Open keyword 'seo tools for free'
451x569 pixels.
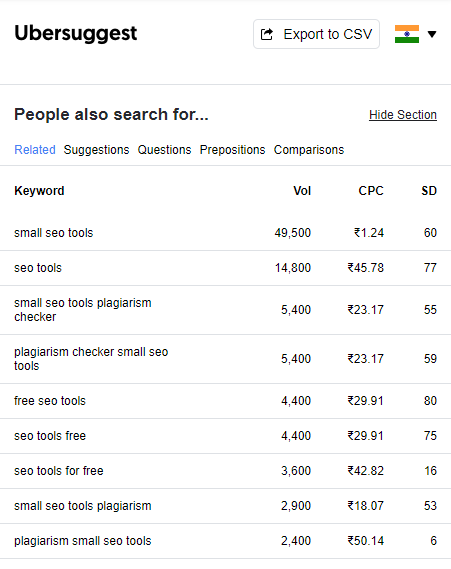pyautogui.click(x=59, y=471)
